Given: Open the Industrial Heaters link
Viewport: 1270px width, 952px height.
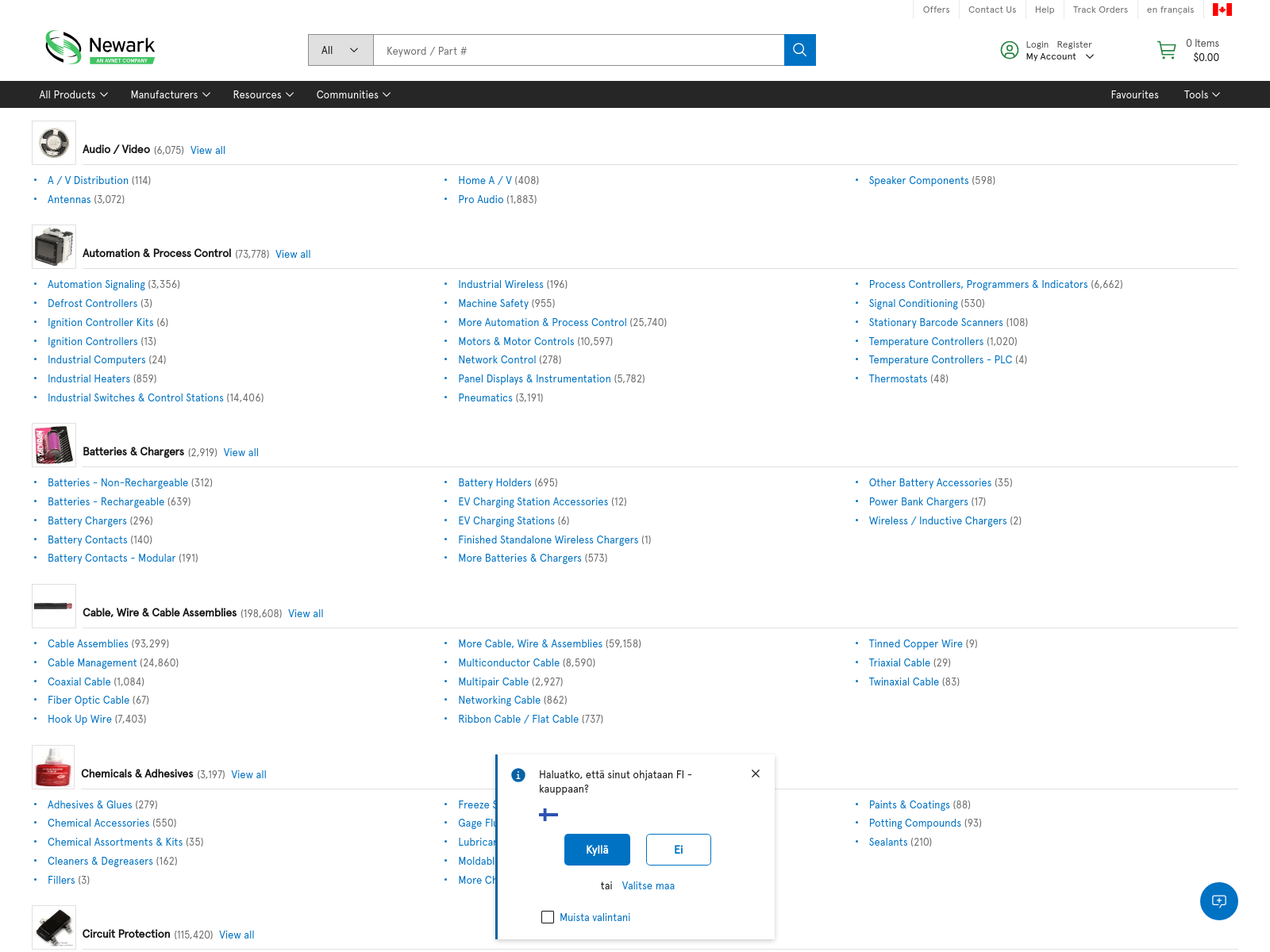Looking at the screenshot, I should pyautogui.click(x=89, y=378).
